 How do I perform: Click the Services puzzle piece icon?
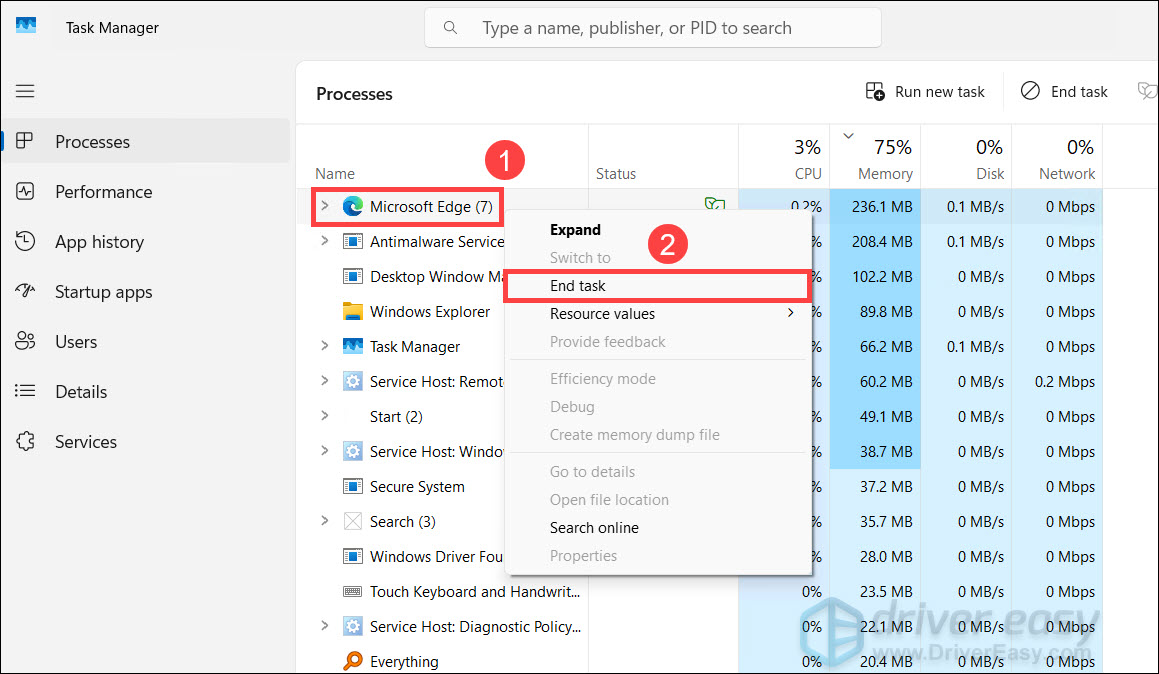point(25,441)
